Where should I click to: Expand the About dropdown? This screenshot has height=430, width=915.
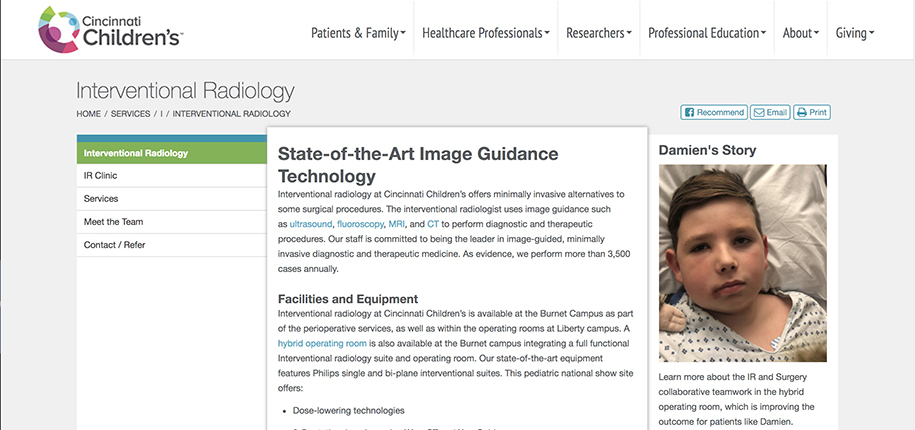[802, 33]
